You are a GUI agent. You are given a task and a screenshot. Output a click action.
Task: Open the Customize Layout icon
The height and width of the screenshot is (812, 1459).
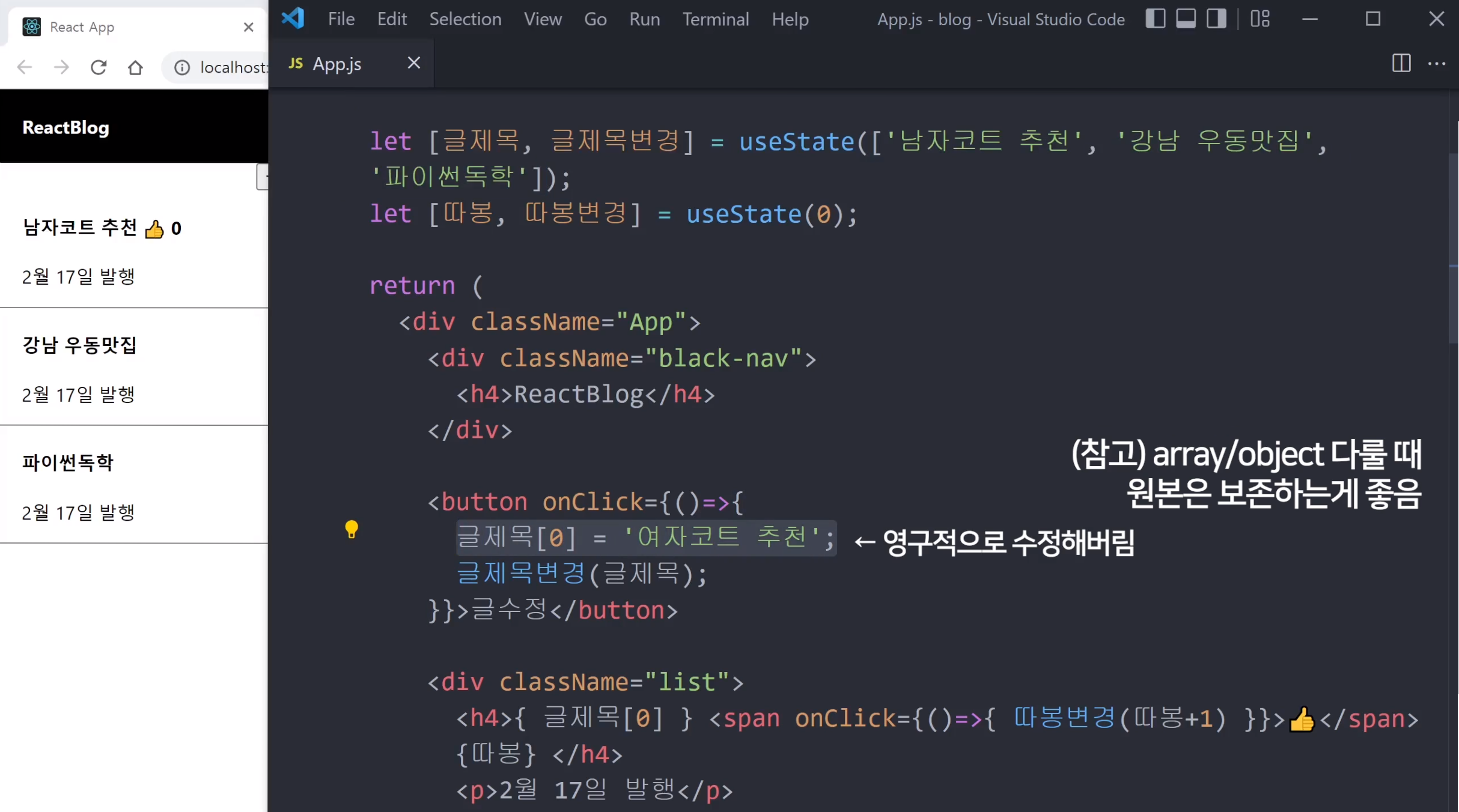tap(1260, 19)
